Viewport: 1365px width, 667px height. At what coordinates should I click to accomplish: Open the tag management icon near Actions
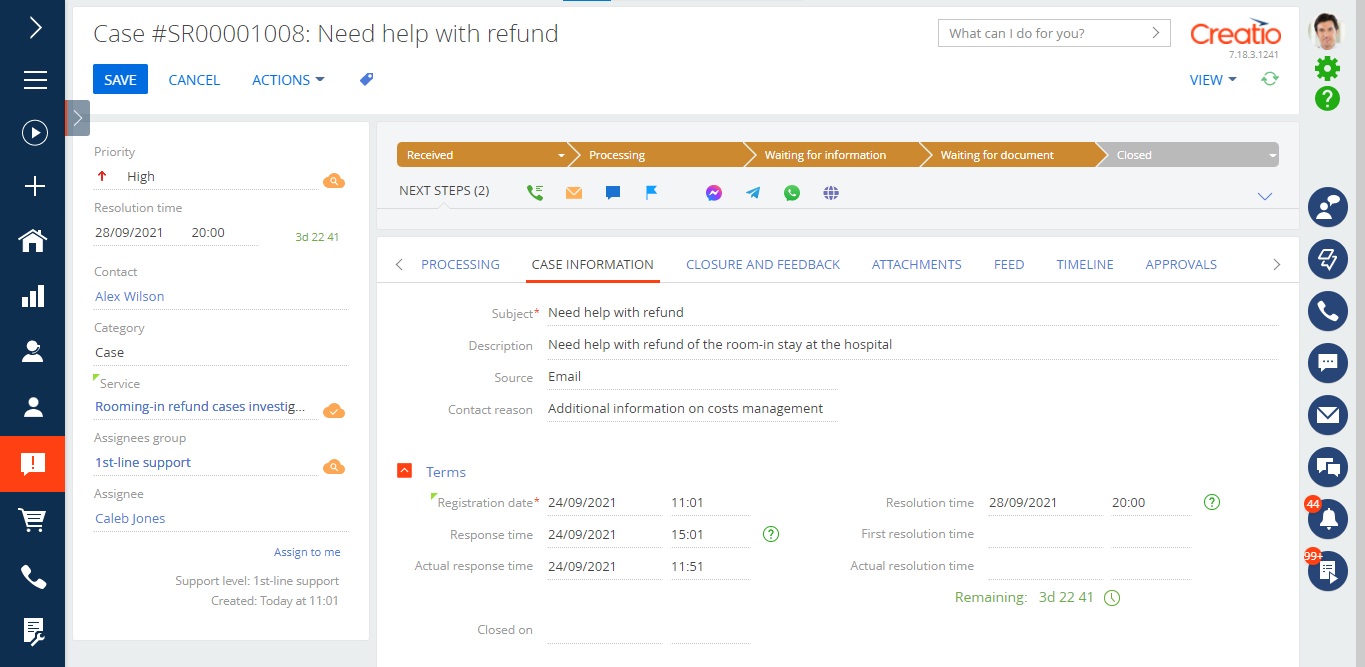(x=366, y=79)
